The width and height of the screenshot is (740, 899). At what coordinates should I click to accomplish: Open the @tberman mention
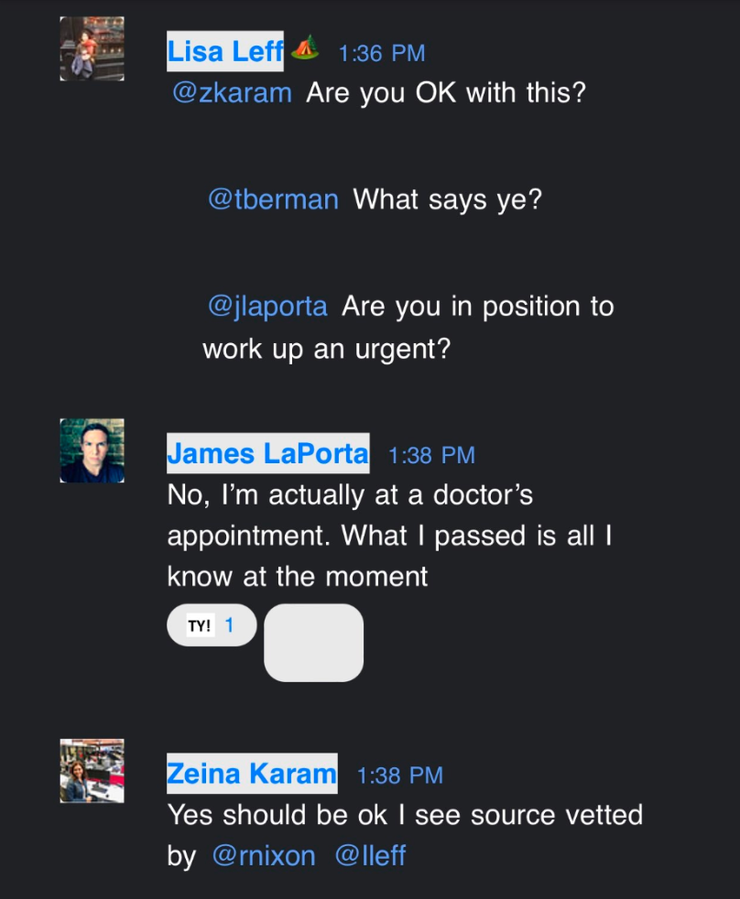273,199
